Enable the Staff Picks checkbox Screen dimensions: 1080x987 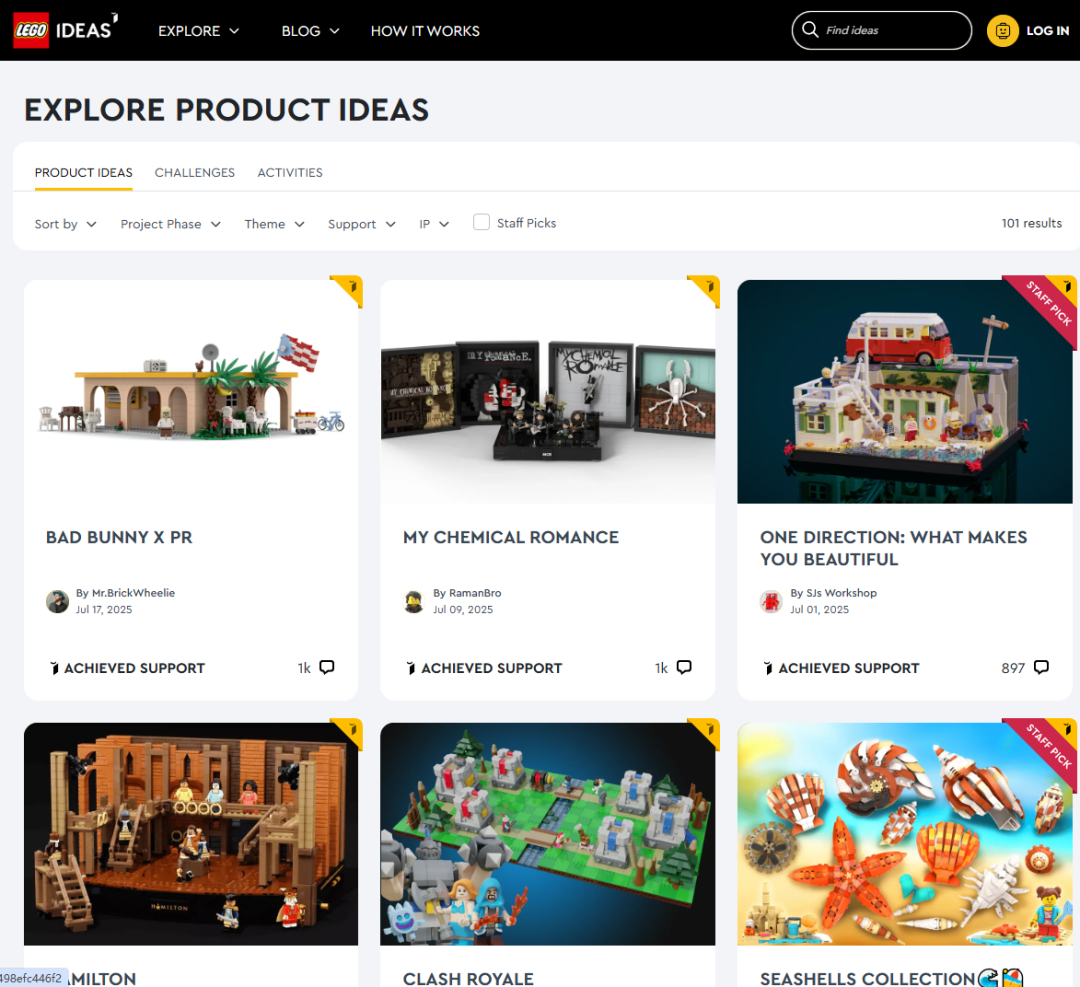pos(481,222)
